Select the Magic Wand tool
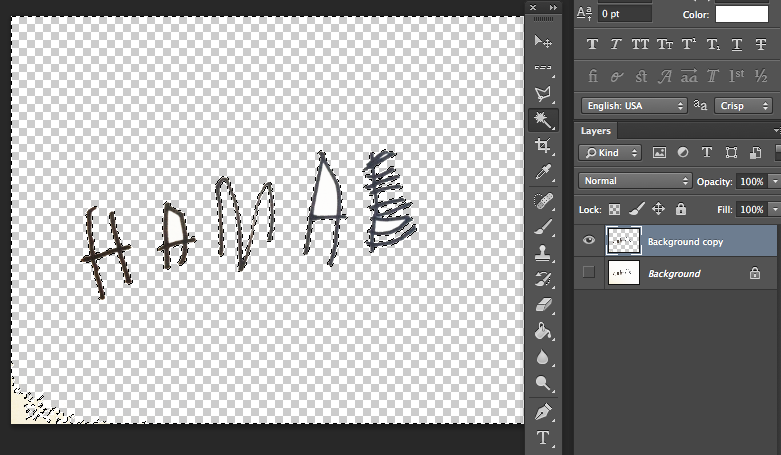The height and width of the screenshot is (455, 781). tap(542, 120)
